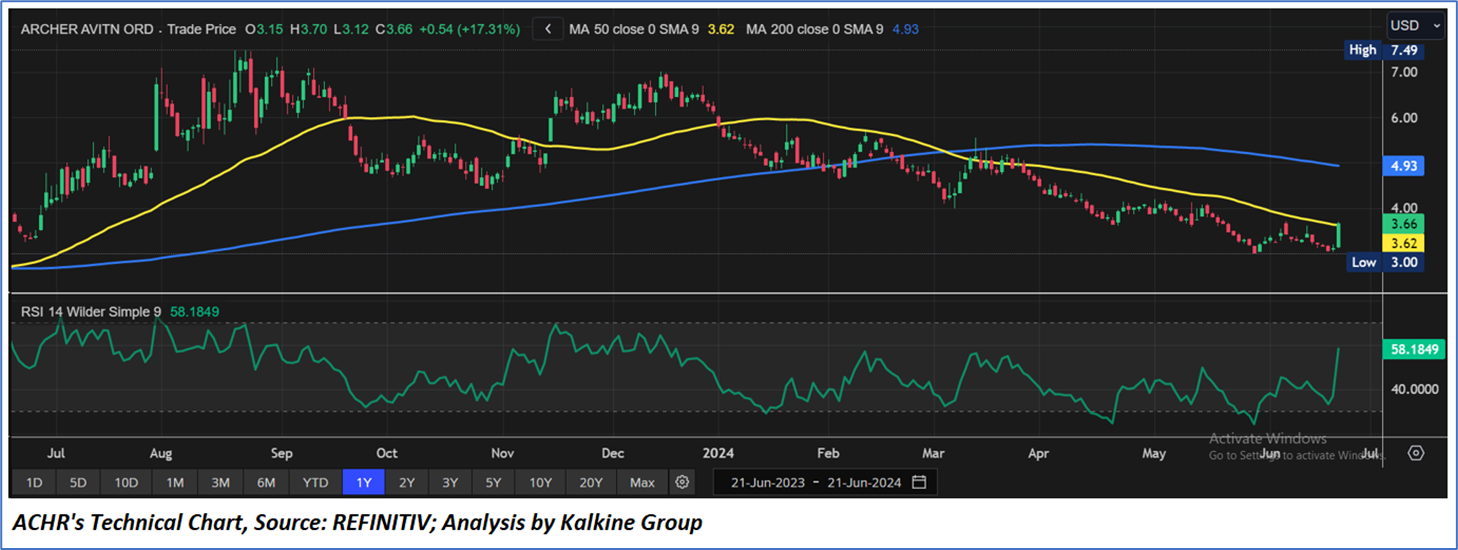Viewport: 1458px width, 550px height.
Task: Show the Max time range
Action: tap(642, 482)
